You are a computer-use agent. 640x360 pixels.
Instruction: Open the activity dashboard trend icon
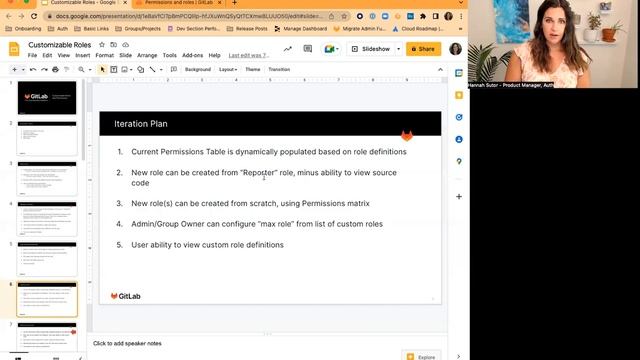[288, 49]
